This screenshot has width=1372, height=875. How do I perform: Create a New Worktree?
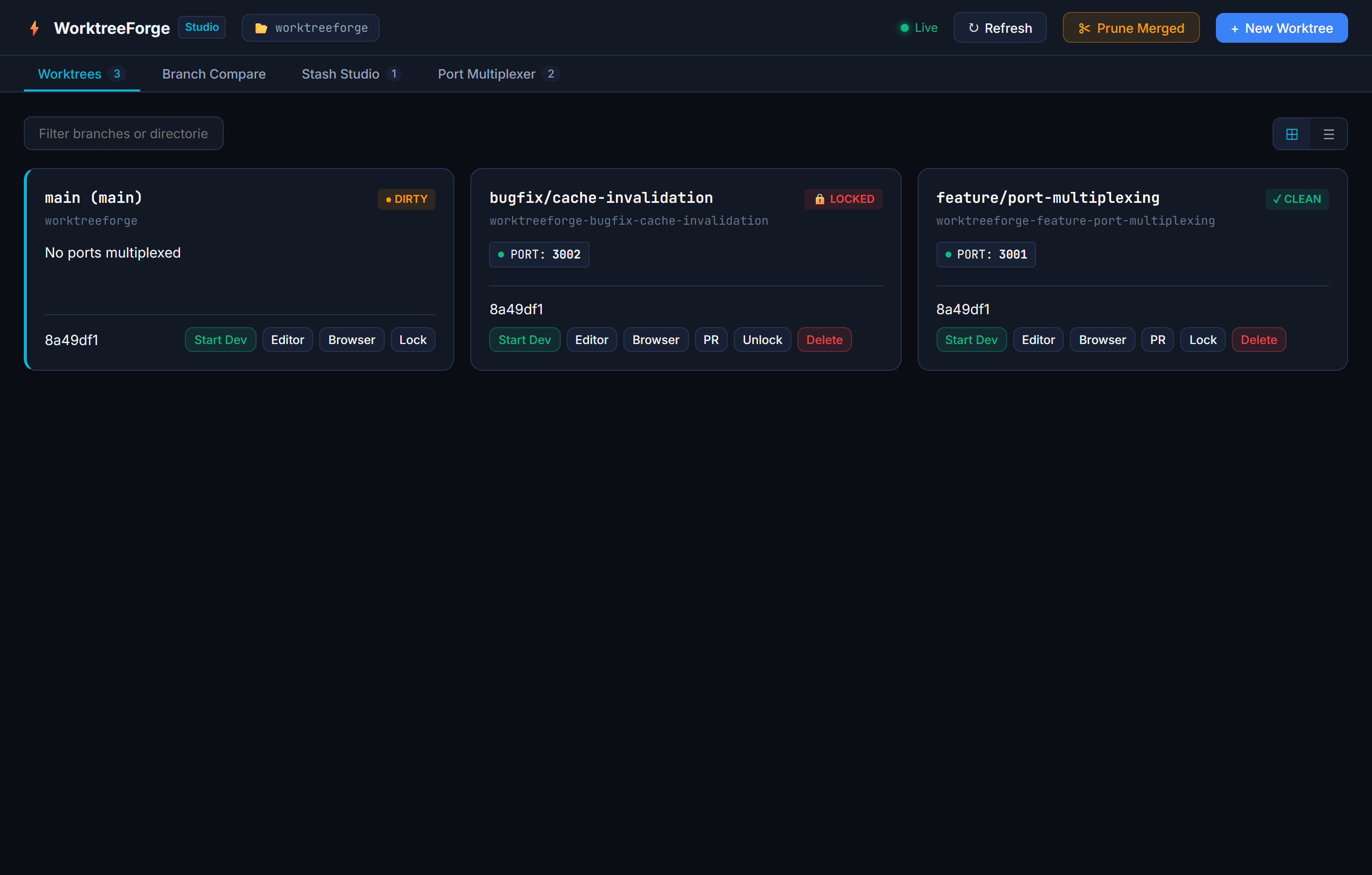pos(1282,28)
